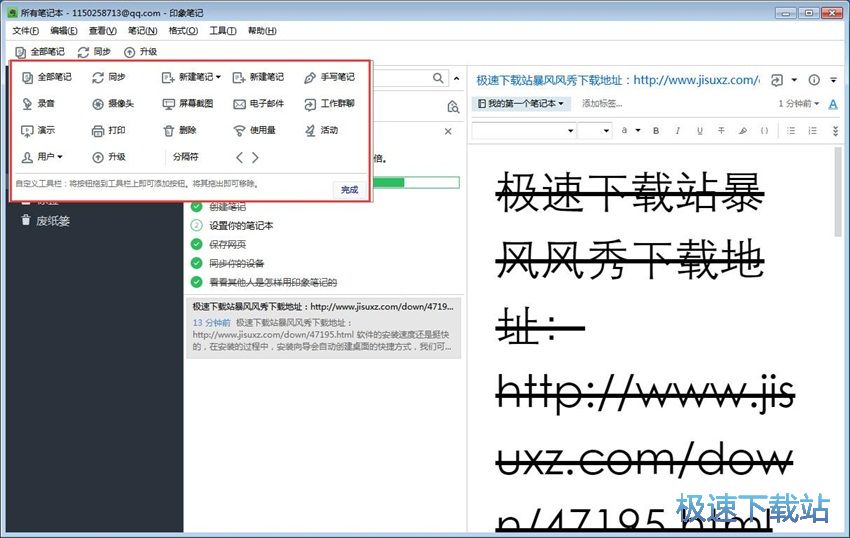
Task: Open the Trash (废纸篓) in the sidebar
Action: [x=46, y=221]
